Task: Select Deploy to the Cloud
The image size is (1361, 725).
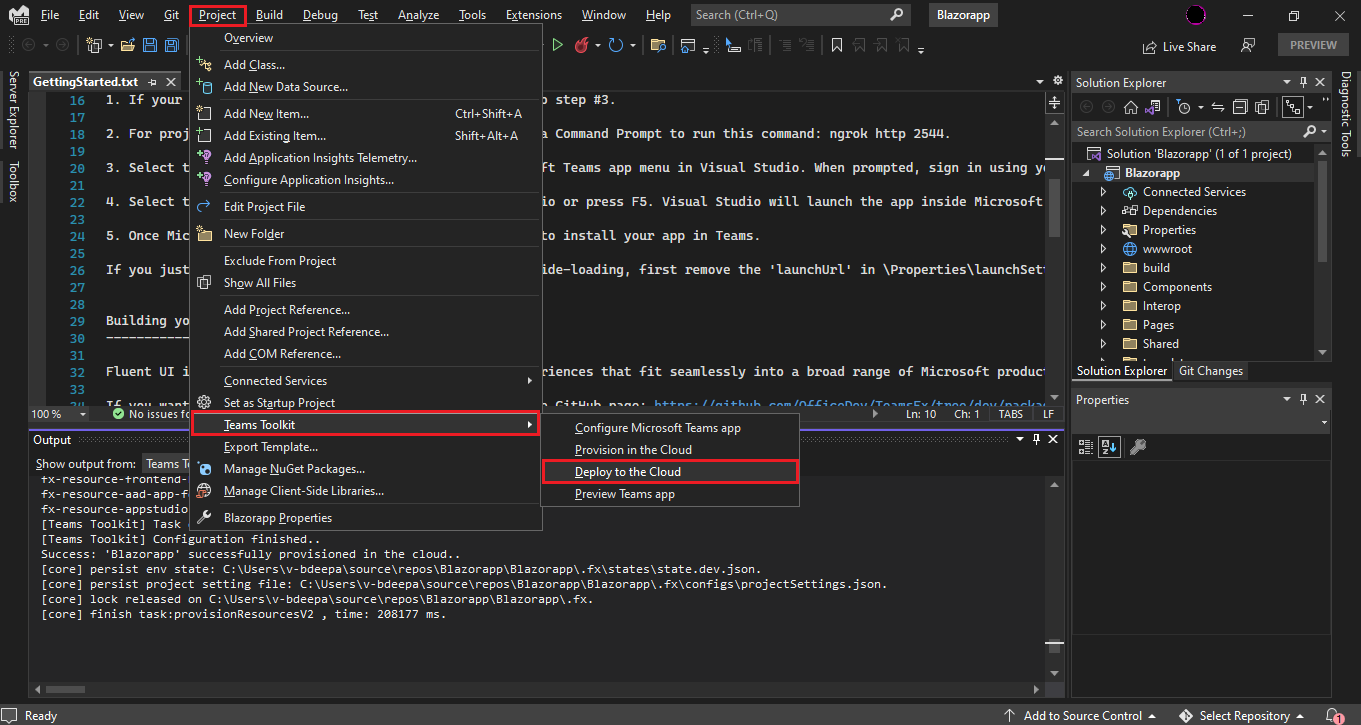Action: [x=670, y=472]
